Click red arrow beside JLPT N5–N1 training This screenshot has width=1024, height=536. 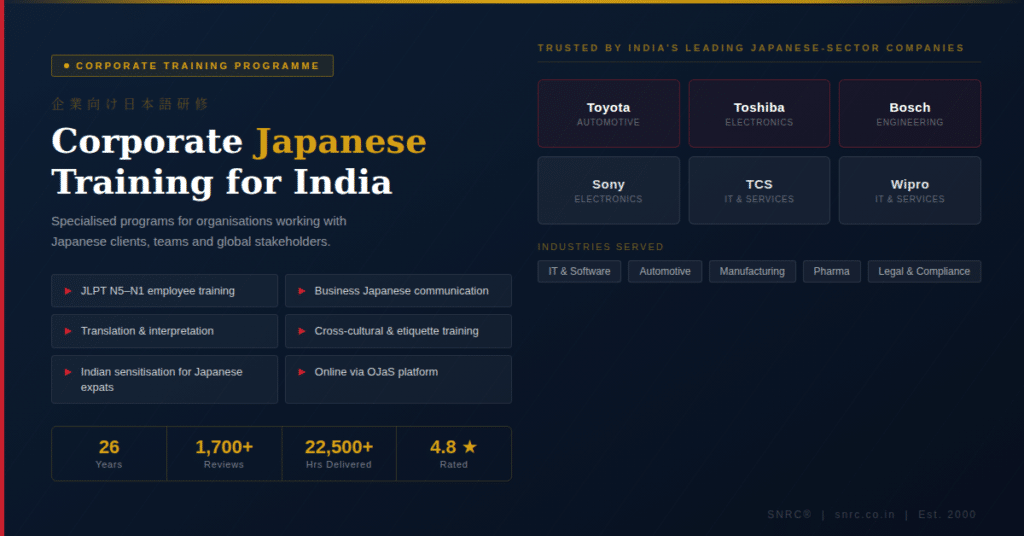click(68, 291)
